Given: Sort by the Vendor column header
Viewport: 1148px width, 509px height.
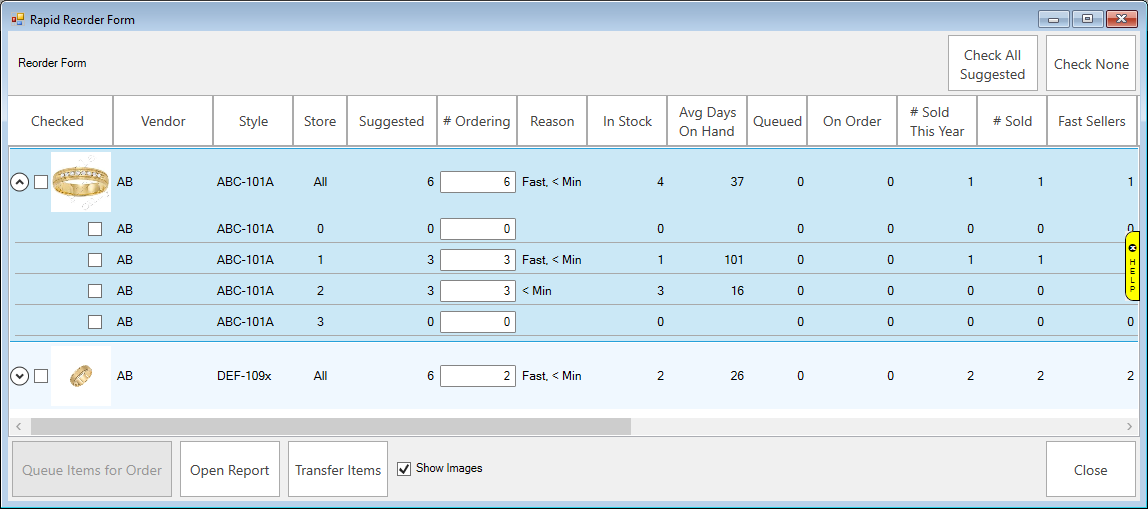Looking at the screenshot, I should click(x=163, y=121).
